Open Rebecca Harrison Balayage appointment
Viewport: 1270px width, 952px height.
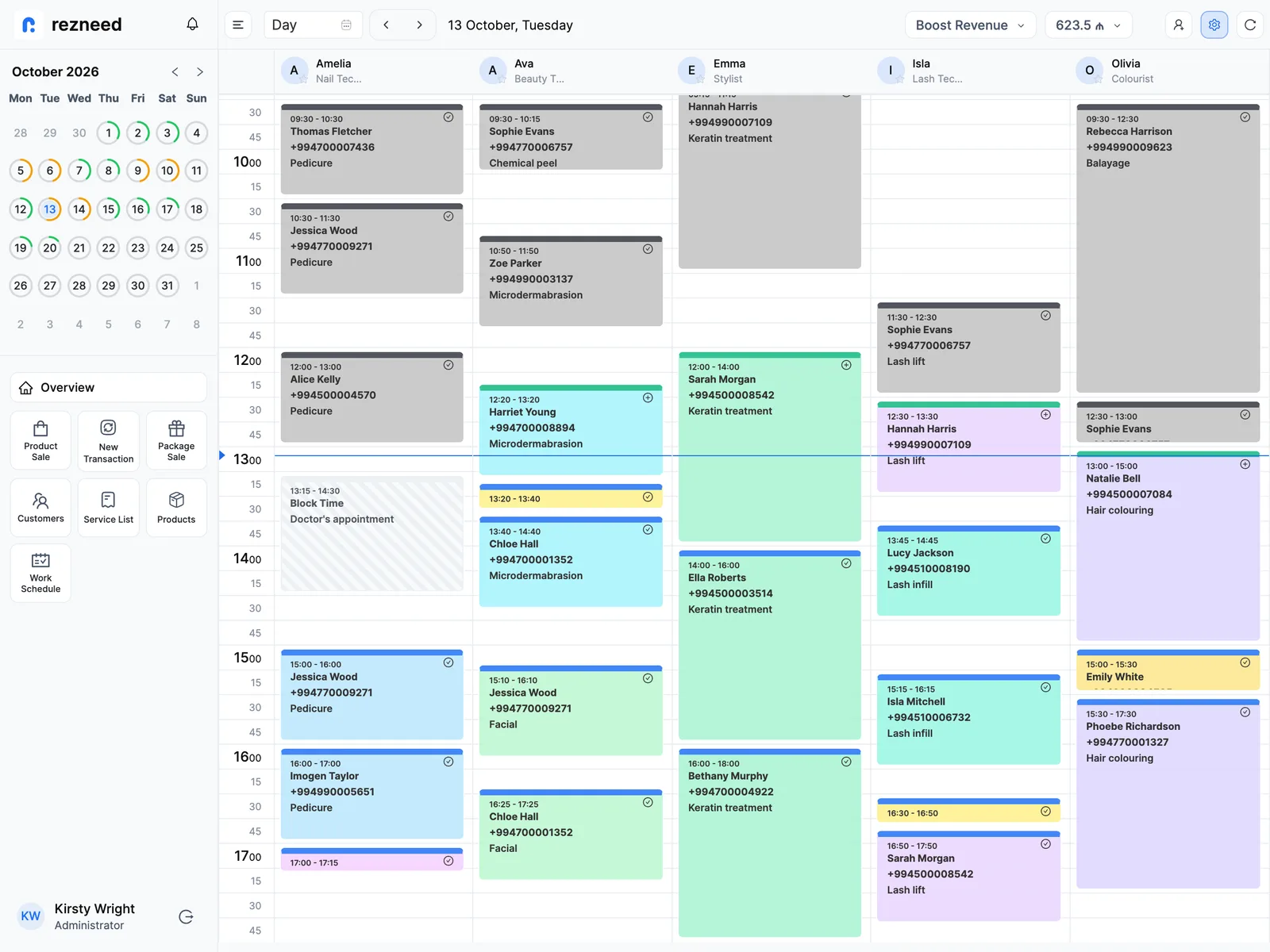pyautogui.click(x=1168, y=248)
